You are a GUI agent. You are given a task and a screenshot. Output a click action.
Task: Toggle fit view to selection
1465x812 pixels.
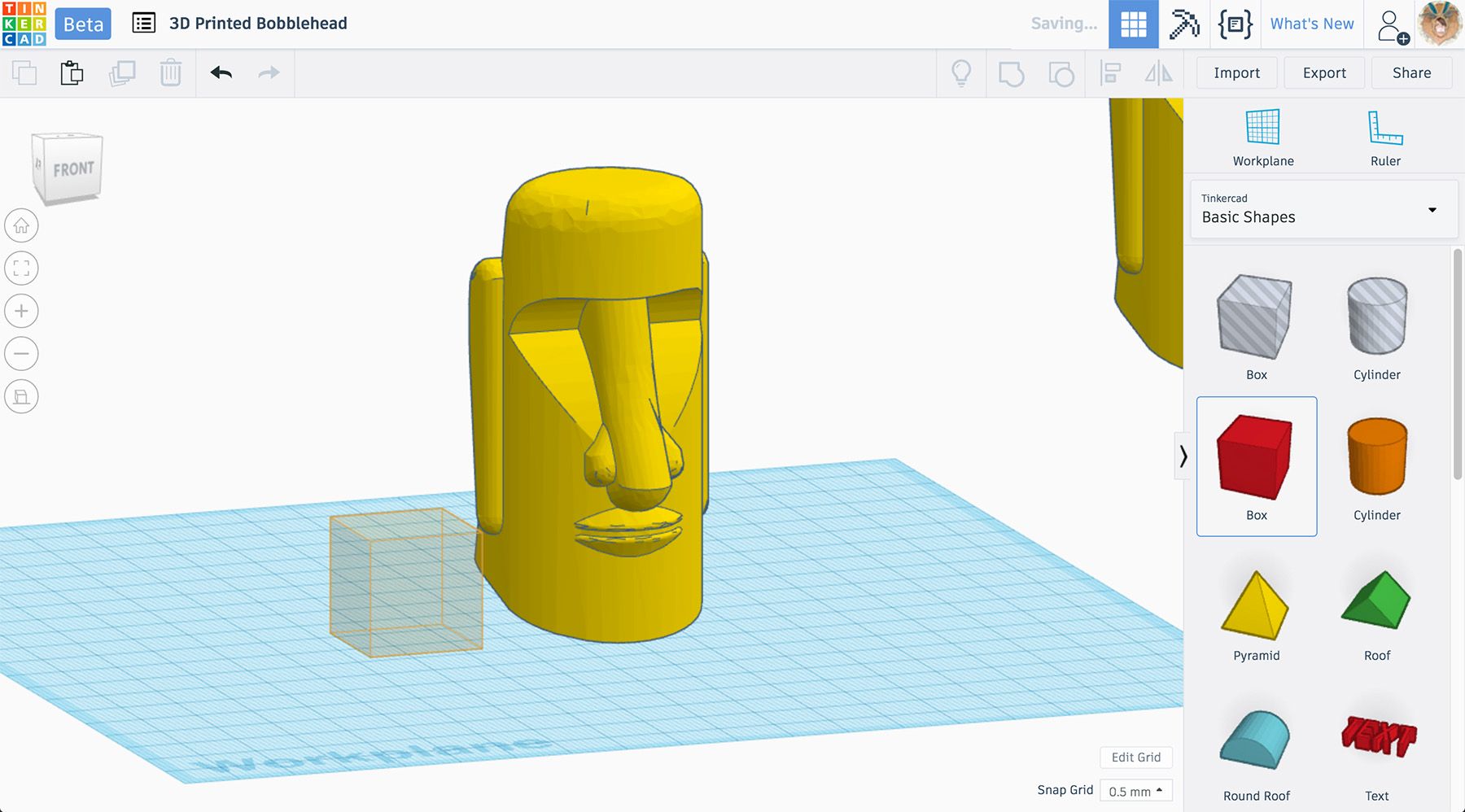pyautogui.click(x=22, y=268)
